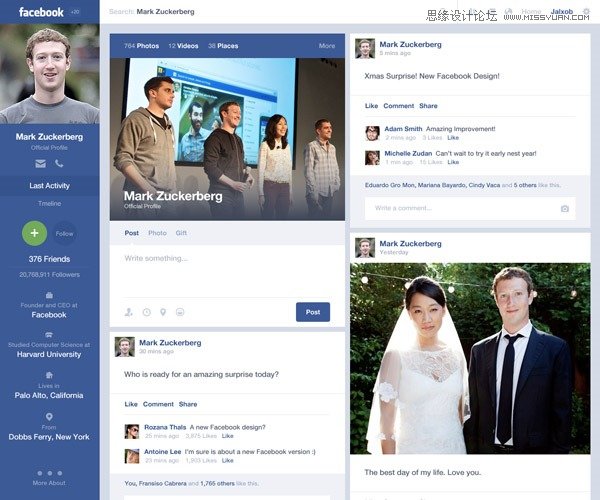Click education icon above Harvard University
Viewport: 600px width, 500px height.
coord(49,335)
